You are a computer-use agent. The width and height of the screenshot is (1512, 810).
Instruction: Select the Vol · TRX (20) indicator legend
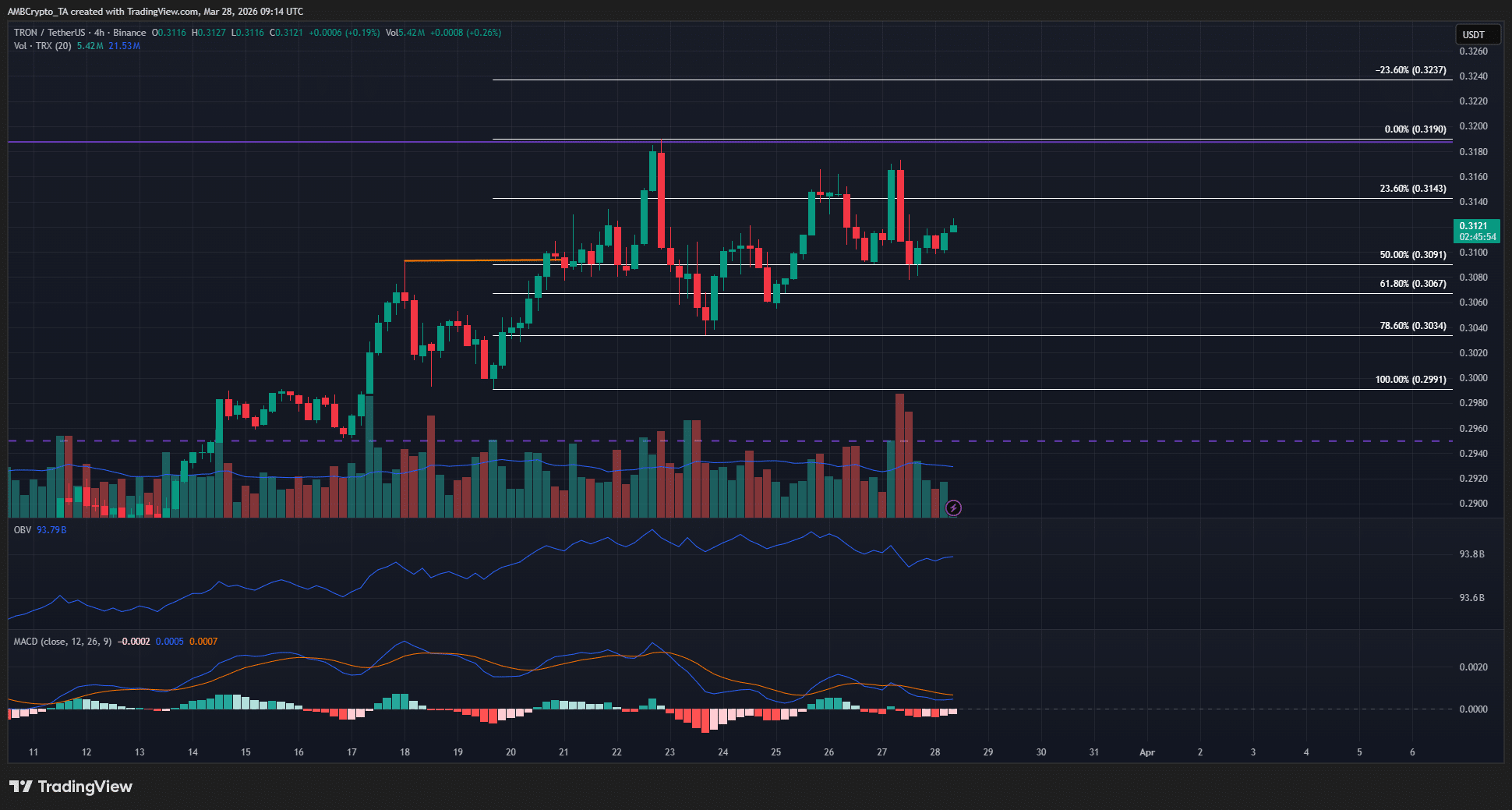[42, 46]
